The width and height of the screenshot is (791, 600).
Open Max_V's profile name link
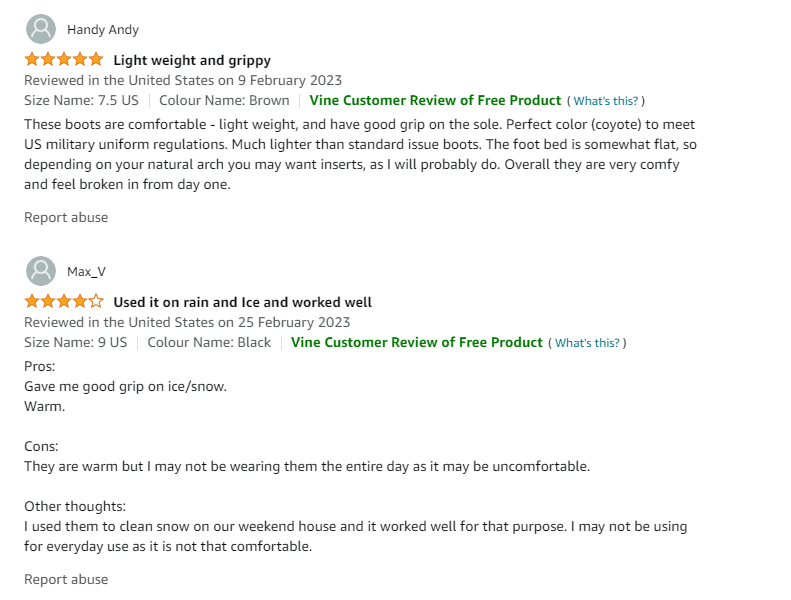click(86, 272)
